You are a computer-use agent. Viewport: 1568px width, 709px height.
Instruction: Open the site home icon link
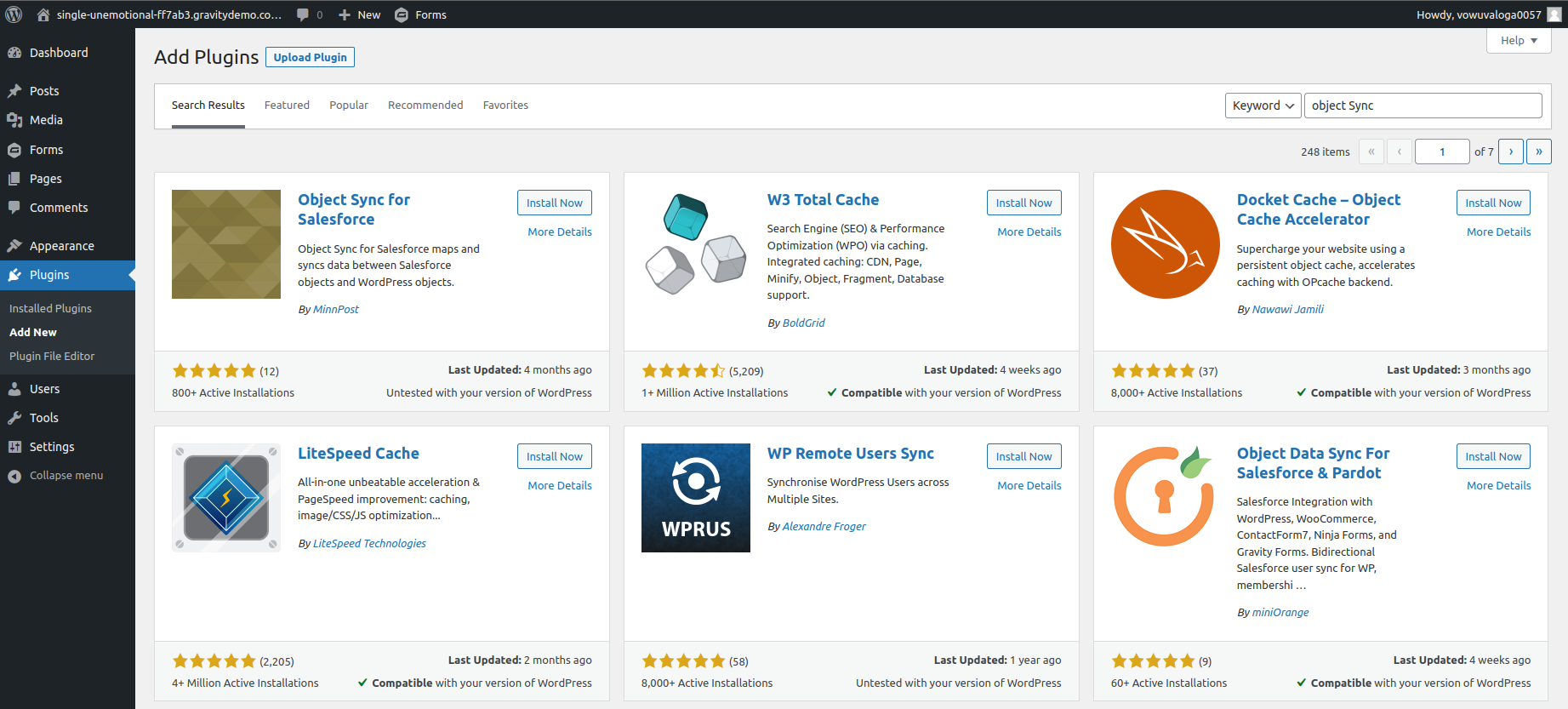(x=43, y=14)
